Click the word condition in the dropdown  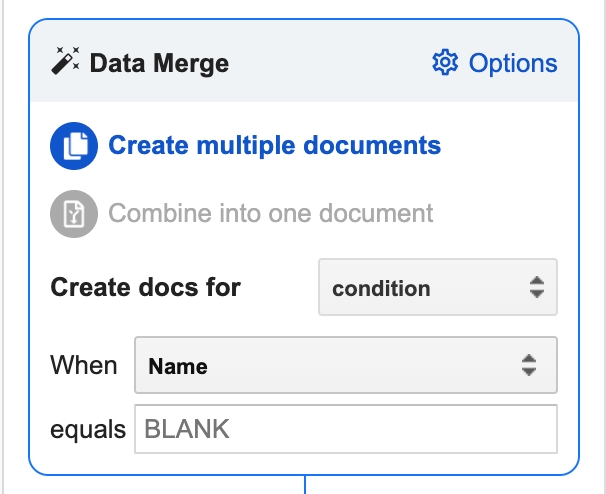point(381,289)
